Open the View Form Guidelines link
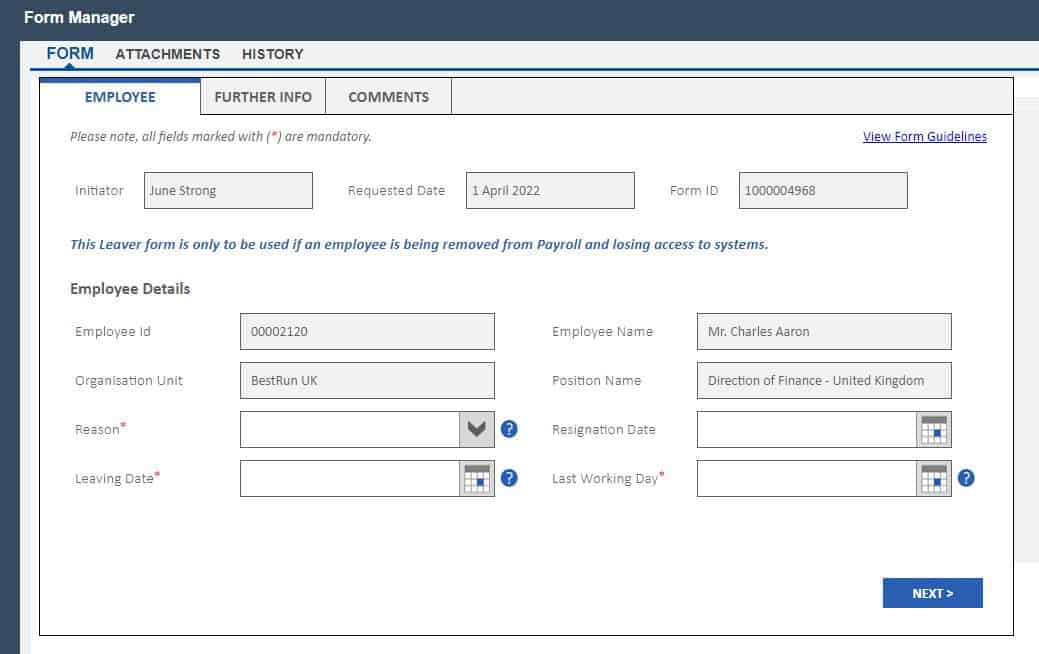 coord(924,137)
